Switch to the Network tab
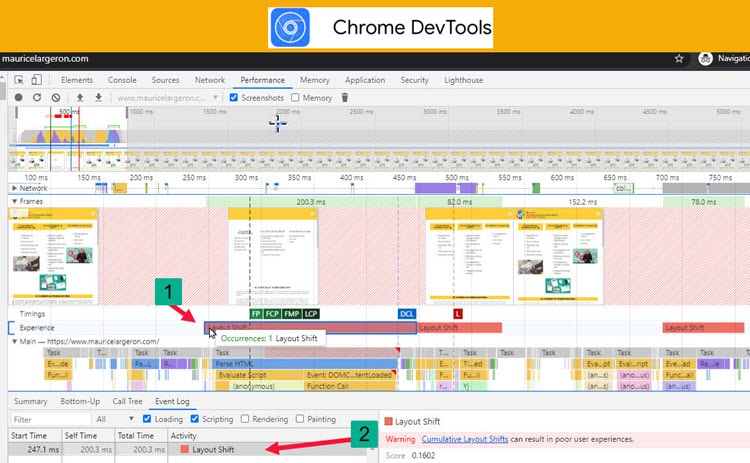The height and width of the screenshot is (463, 750). coord(210,80)
